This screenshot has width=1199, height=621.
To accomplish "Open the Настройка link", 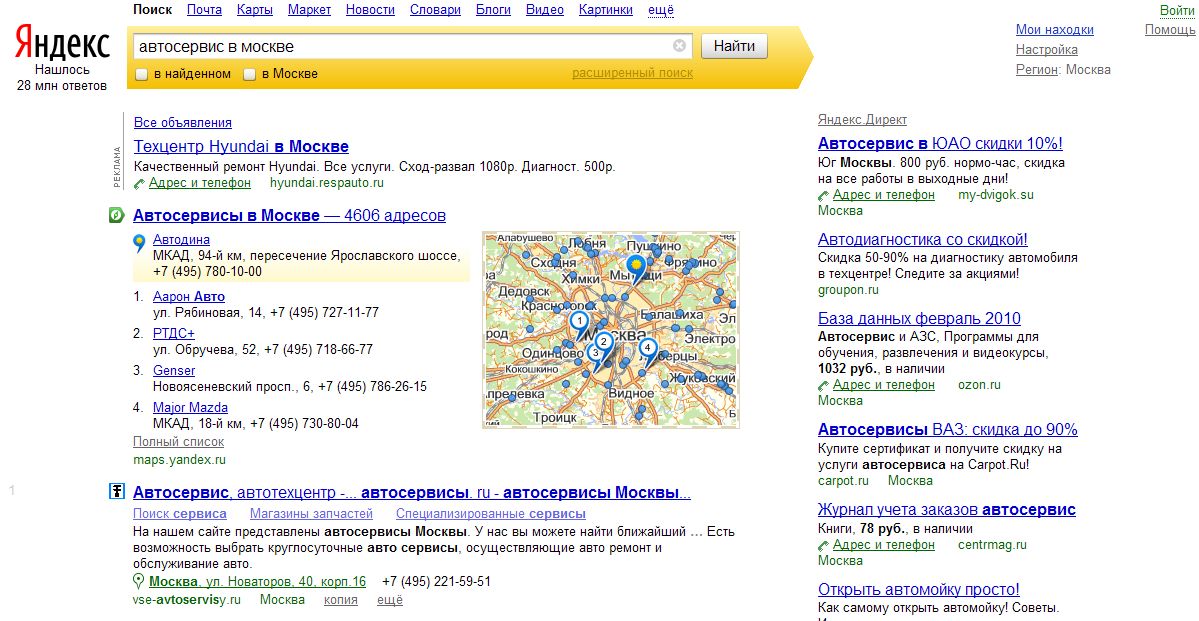I will coord(1047,50).
